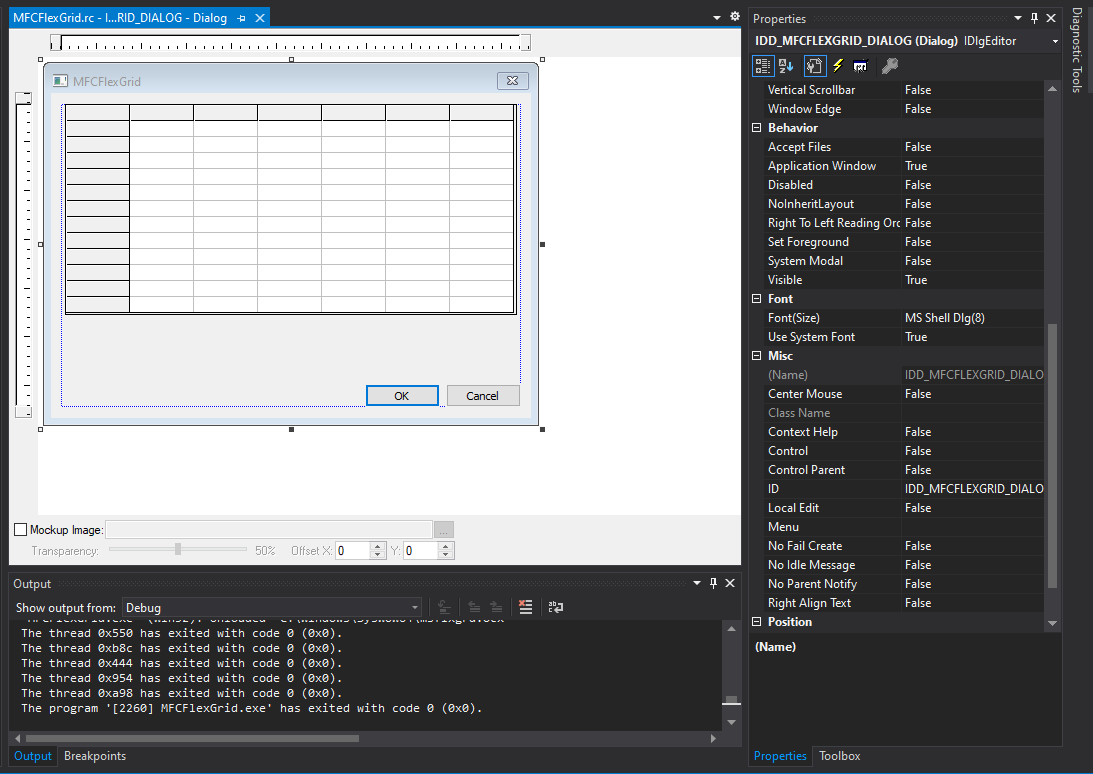Pin the Properties panel

(x=1034, y=18)
